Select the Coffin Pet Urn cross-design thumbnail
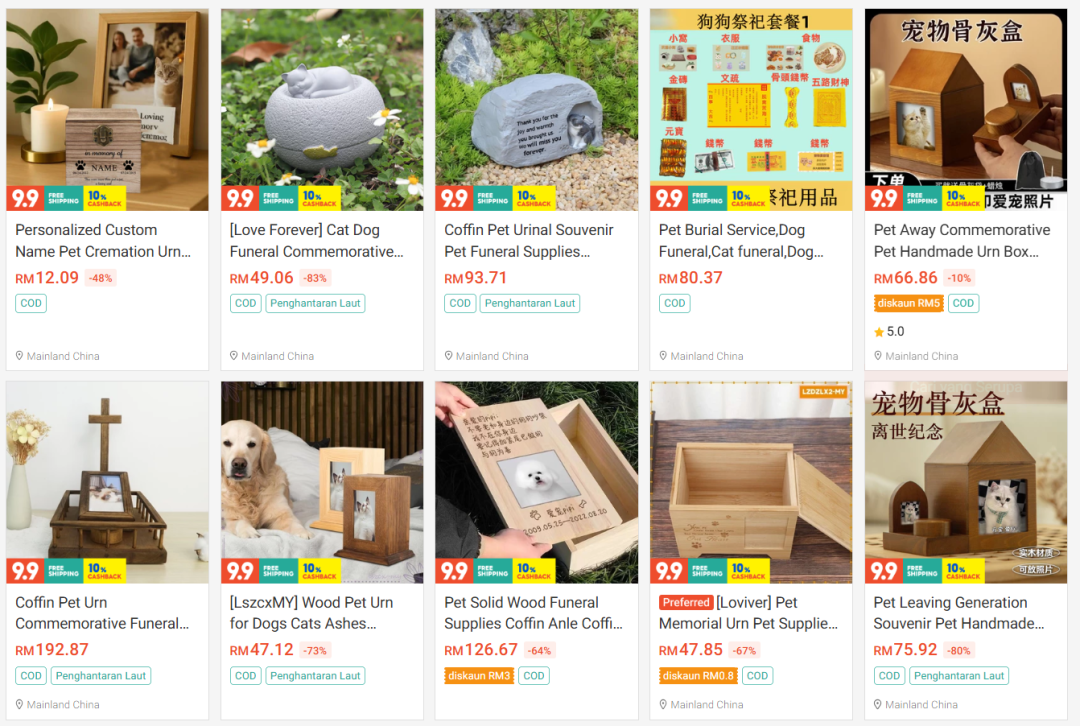Image resolution: width=1080 pixels, height=726 pixels. click(x=107, y=482)
